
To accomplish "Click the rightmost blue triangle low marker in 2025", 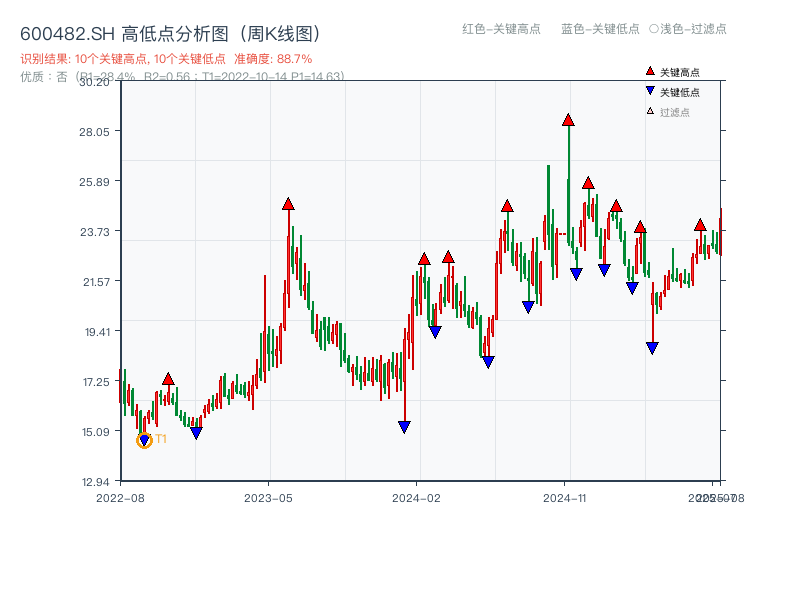I will click(x=652, y=347).
